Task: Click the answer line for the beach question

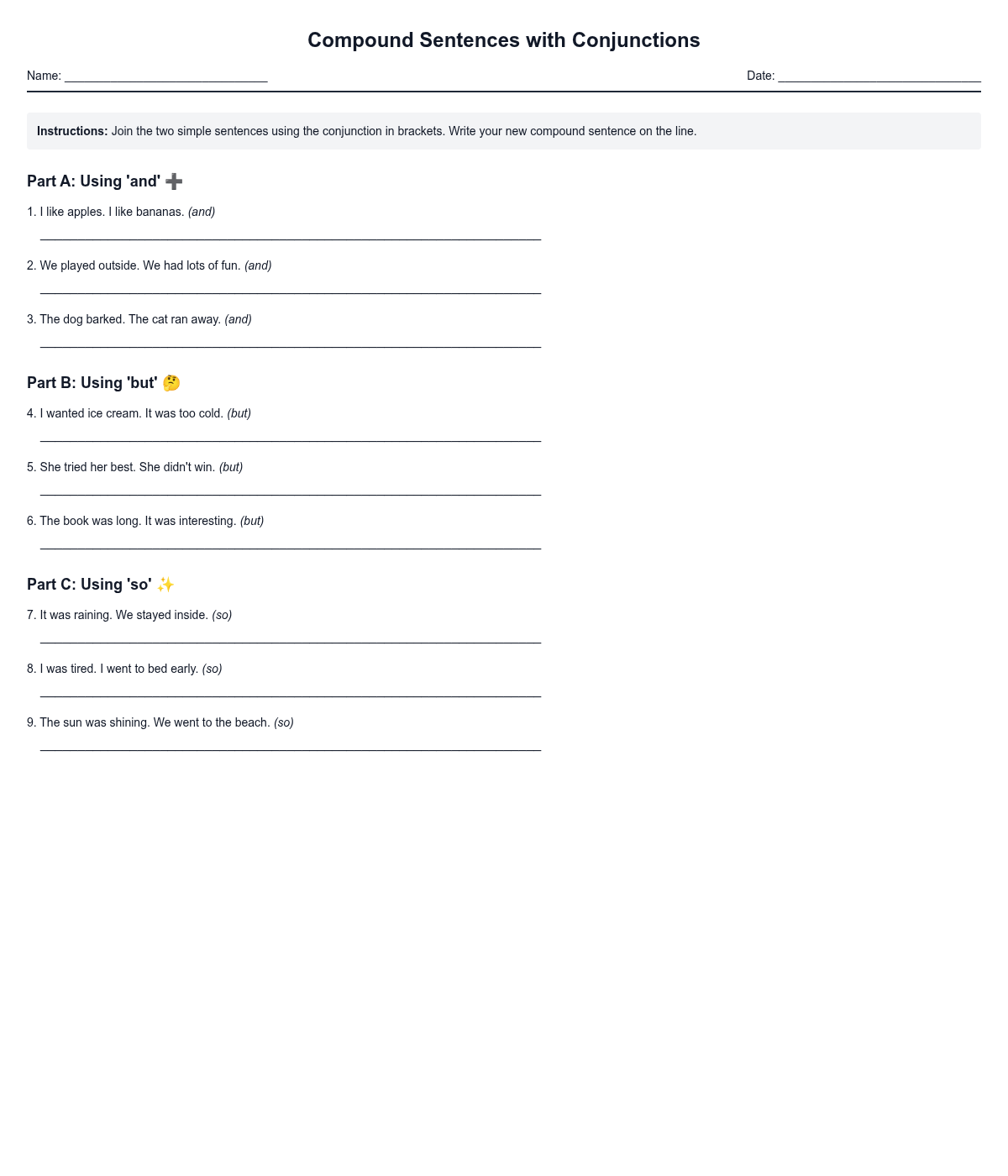Action: pyautogui.click(x=290, y=743)
